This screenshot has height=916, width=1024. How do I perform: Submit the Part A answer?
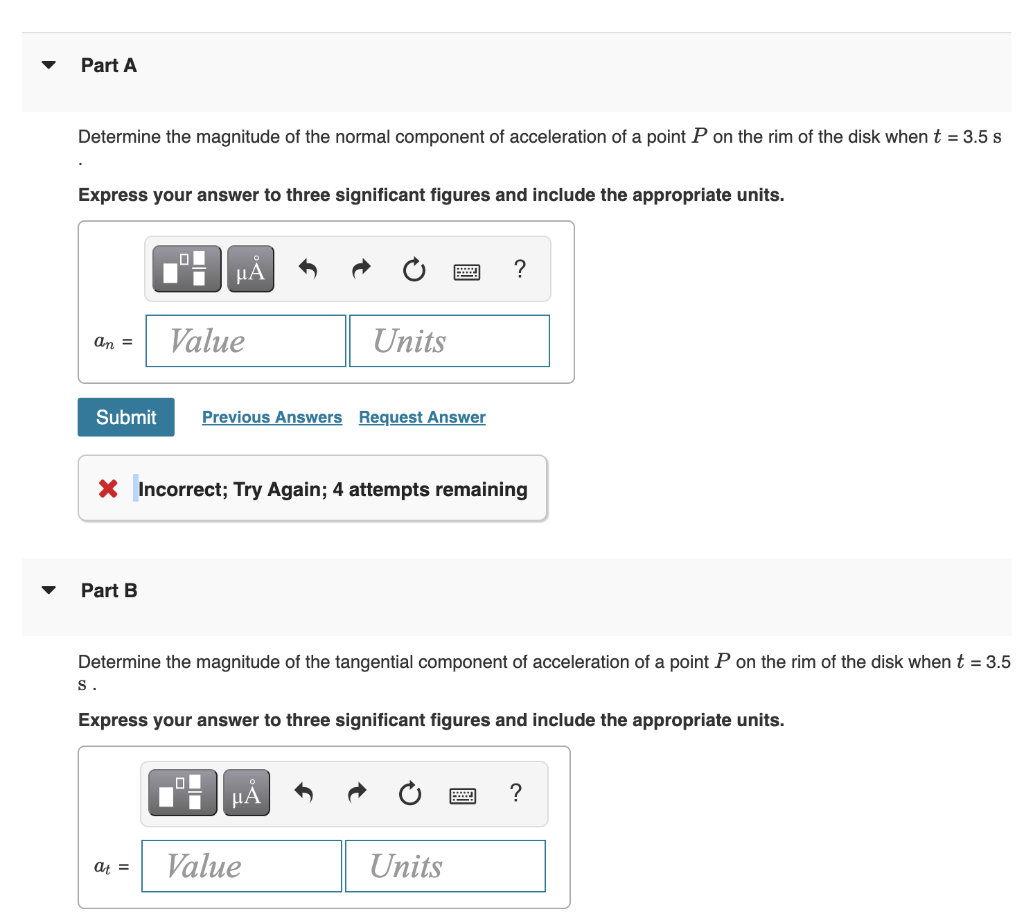126,417
